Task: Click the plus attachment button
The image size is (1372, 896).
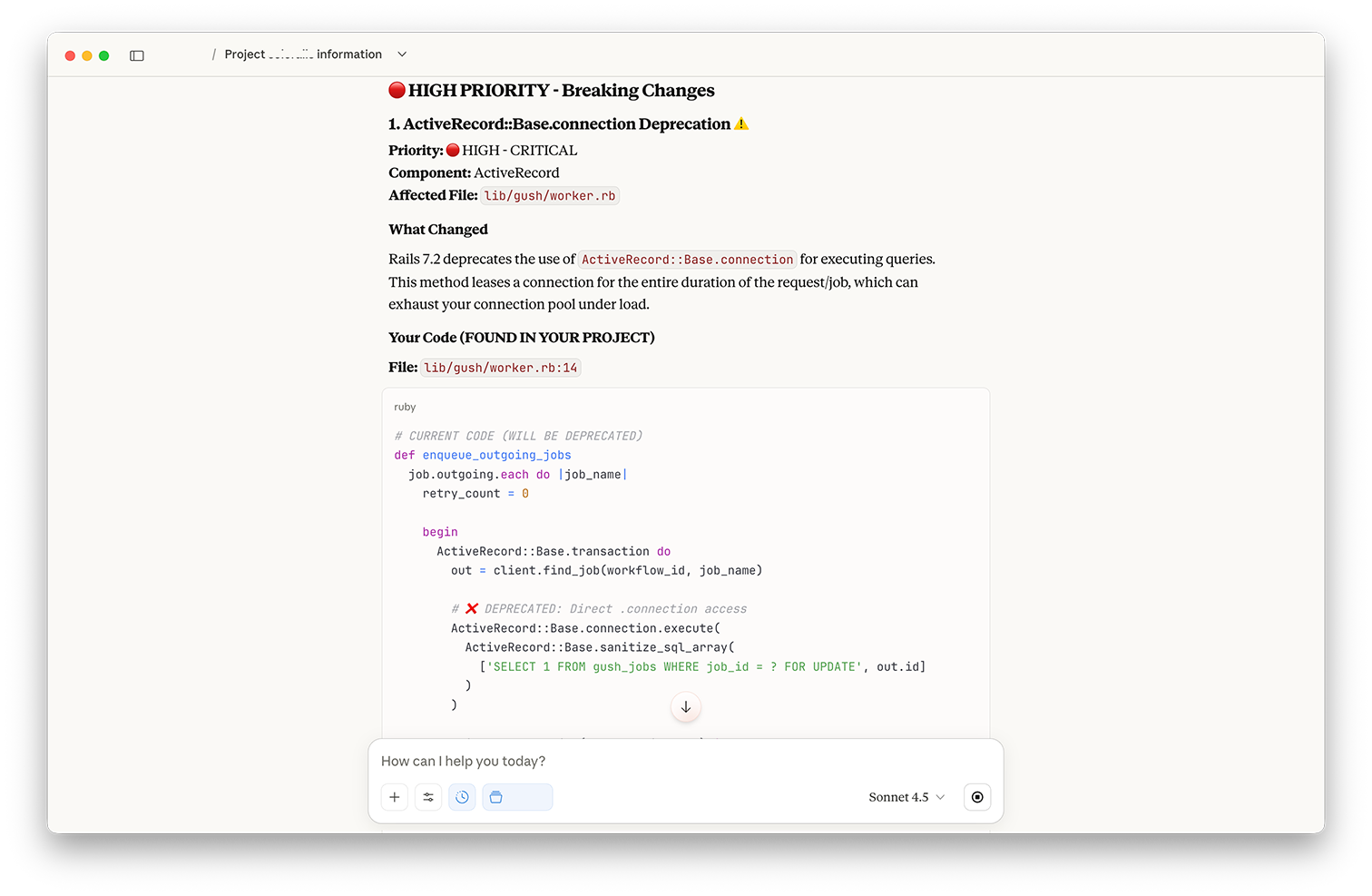Action: (395, 797)
